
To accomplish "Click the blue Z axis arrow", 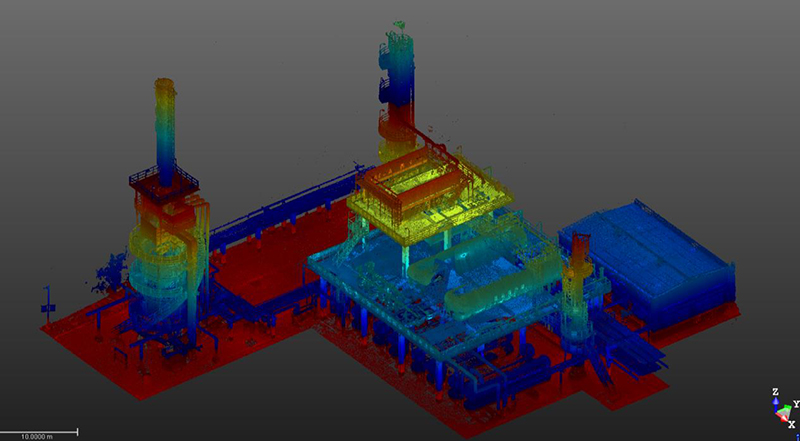I will [x=775, y=398].
